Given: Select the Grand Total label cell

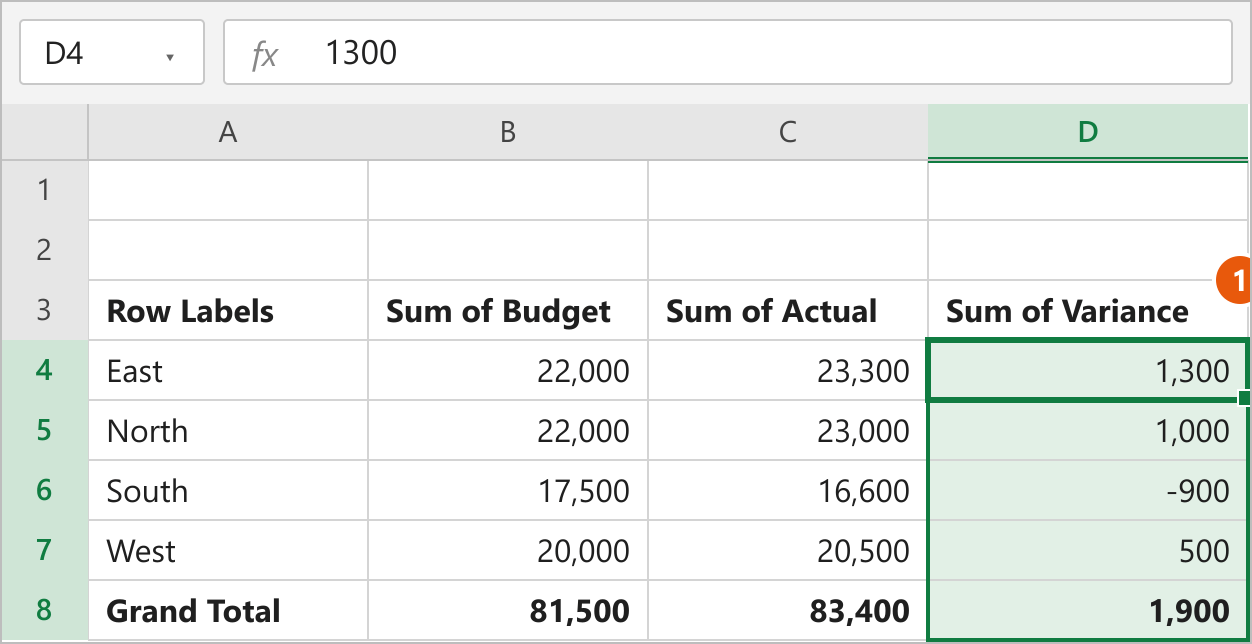Looking at the screenshot, I should click(228, 610).
